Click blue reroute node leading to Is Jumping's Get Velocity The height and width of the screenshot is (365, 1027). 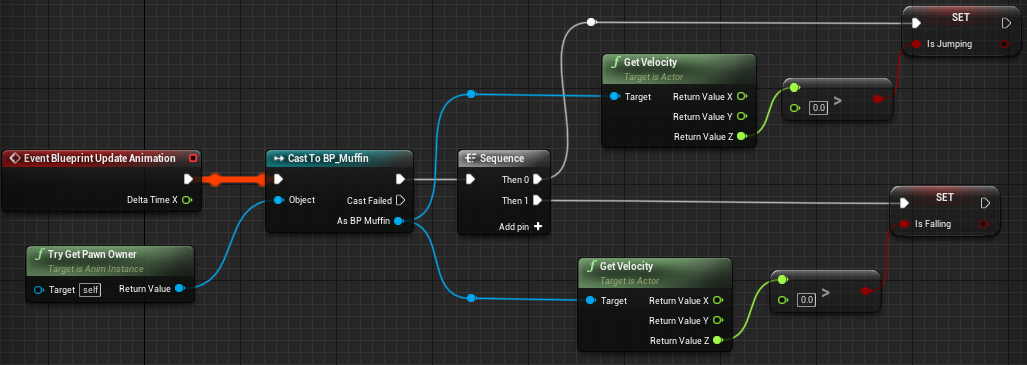click(x=471, y=95)
